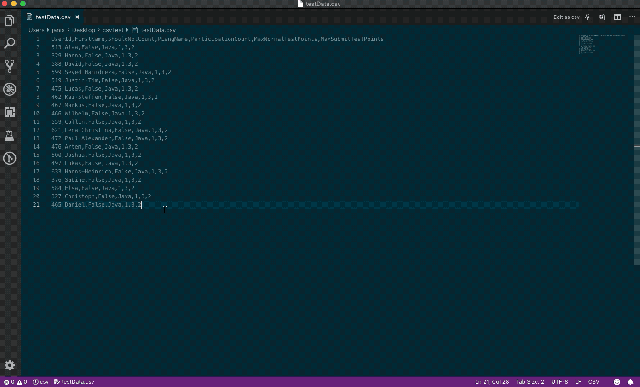Open the Test beaker view

pos(9,136)
